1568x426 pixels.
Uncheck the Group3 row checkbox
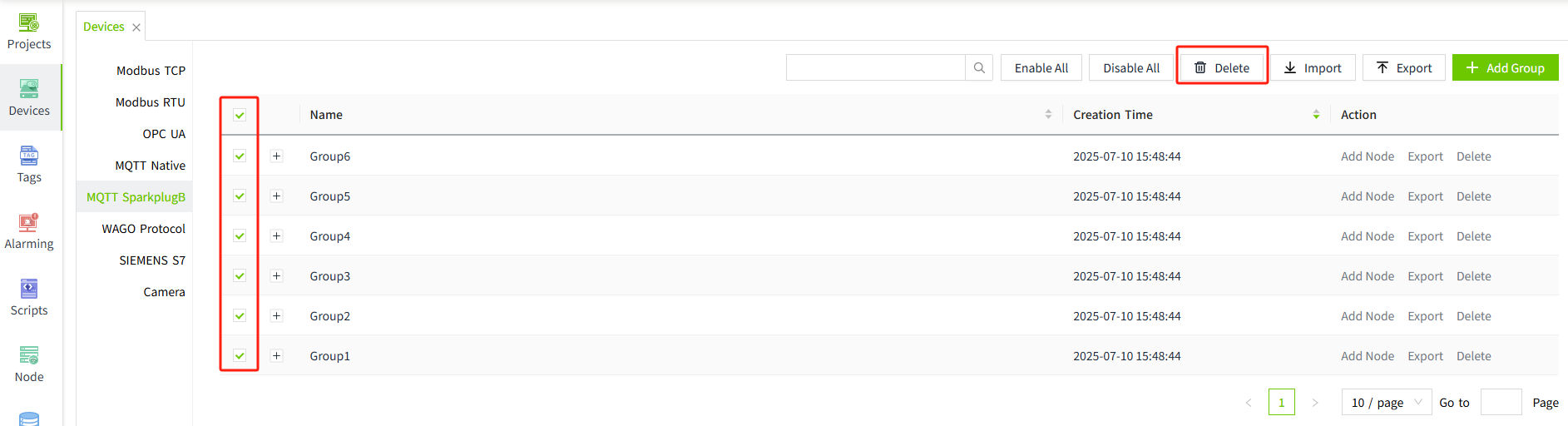pos(240,276)
